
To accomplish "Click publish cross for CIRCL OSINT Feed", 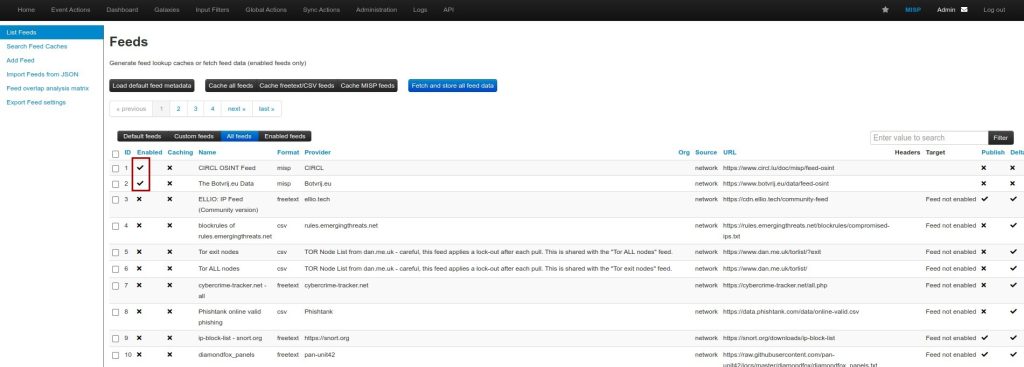I will (984, 168).
